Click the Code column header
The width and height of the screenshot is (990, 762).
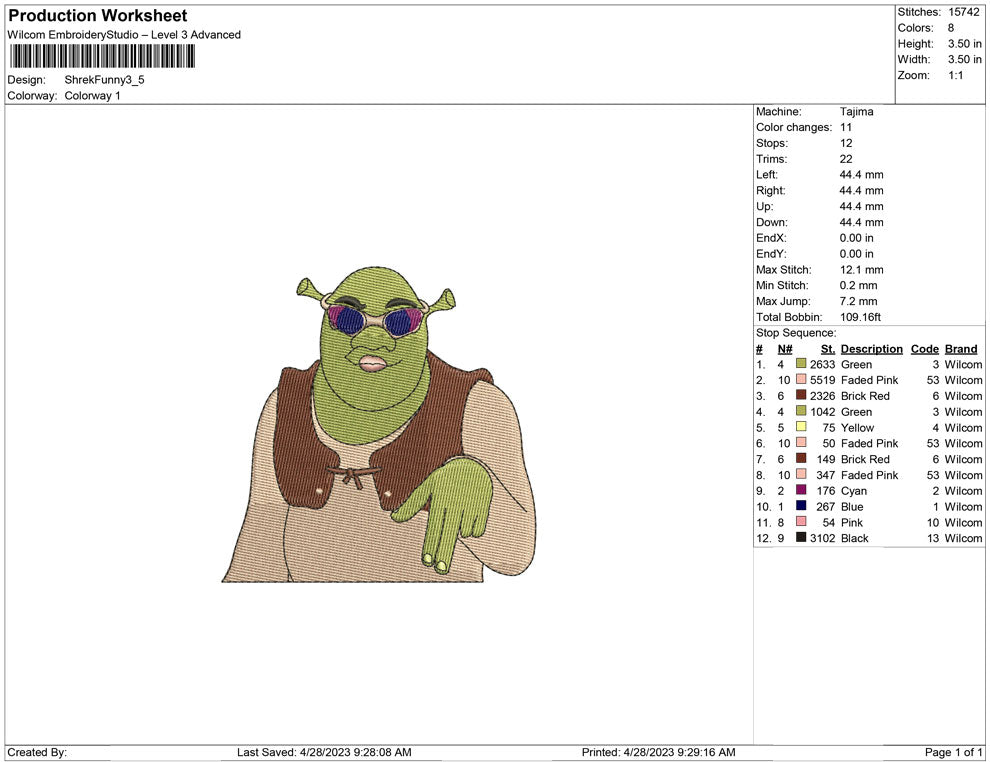[925, 349]
